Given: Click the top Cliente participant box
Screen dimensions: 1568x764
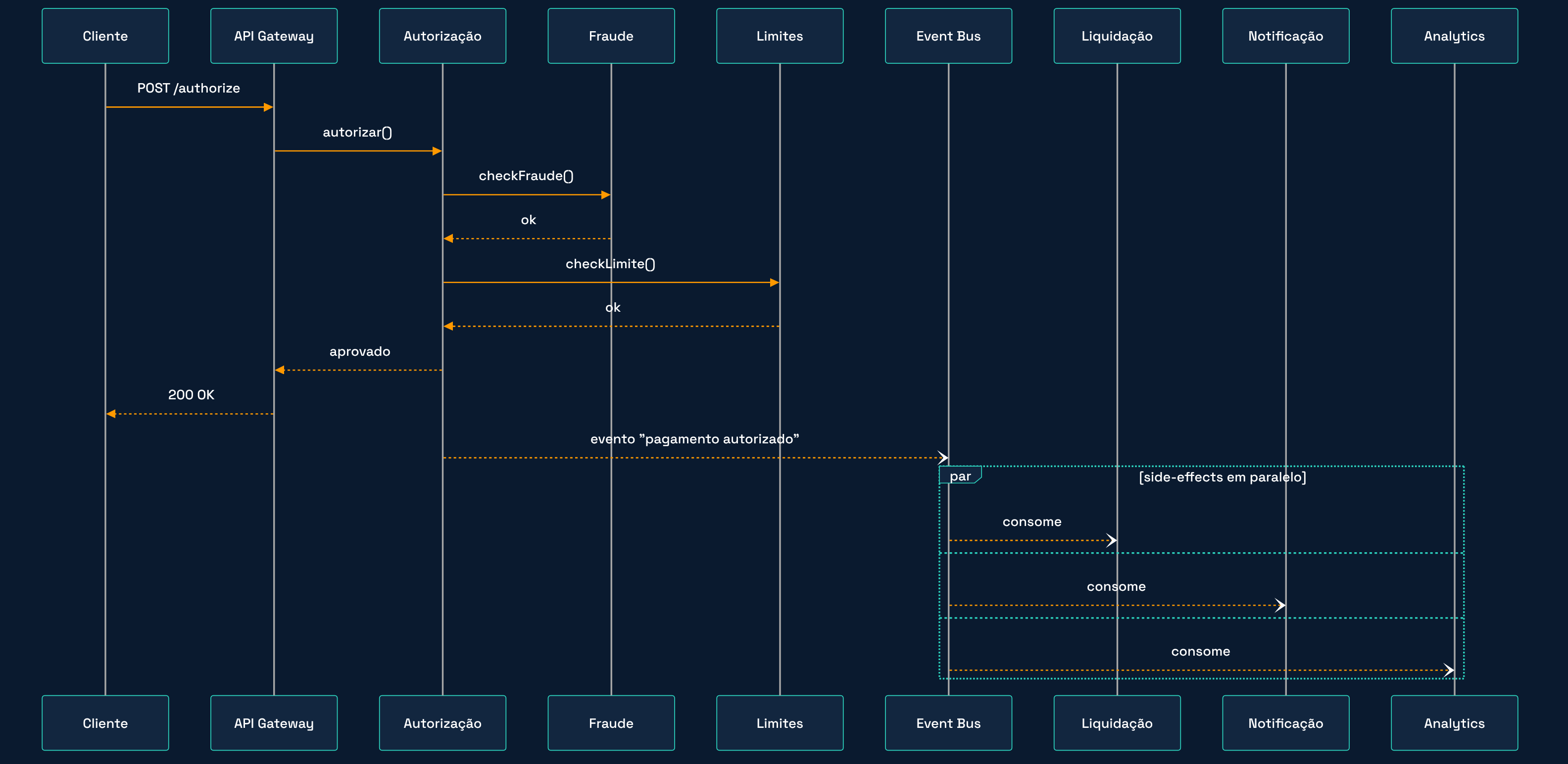Looking at the screenshot, I should click(x=105, y=36).
